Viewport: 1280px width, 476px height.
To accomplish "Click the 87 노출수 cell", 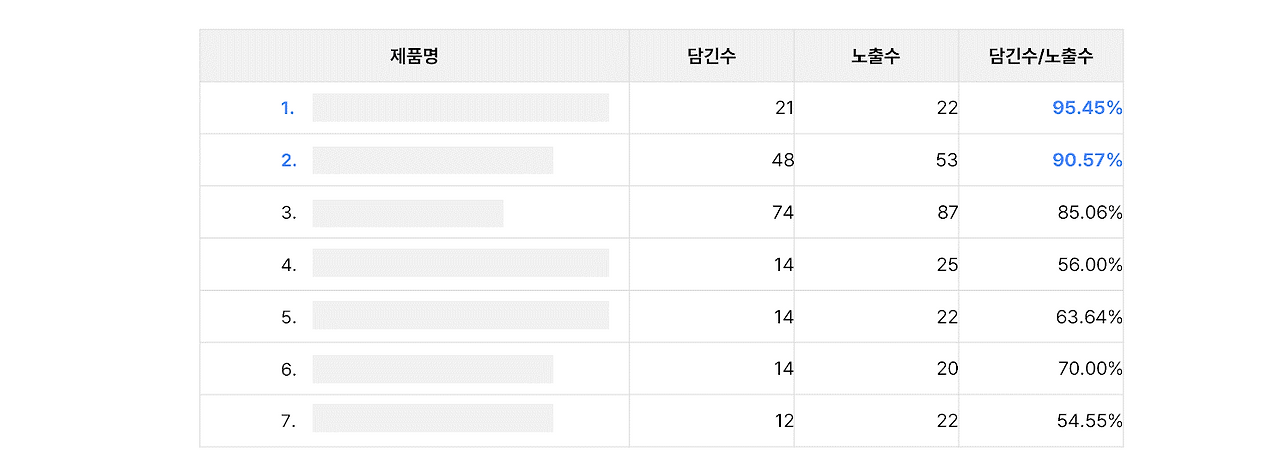I will pyautogui.click(x=876, y=212).
